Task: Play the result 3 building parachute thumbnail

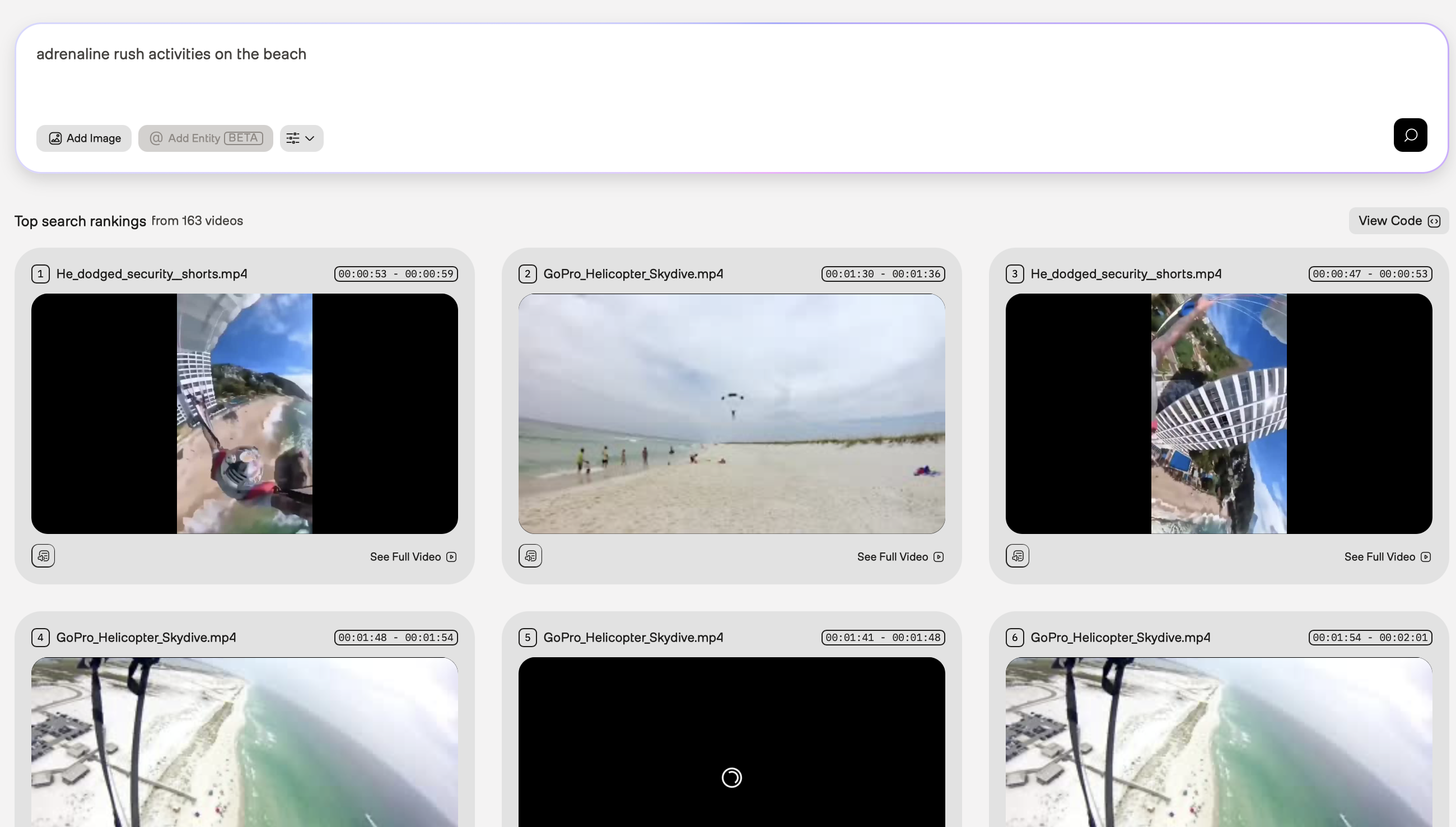Action: (1218, 413)
